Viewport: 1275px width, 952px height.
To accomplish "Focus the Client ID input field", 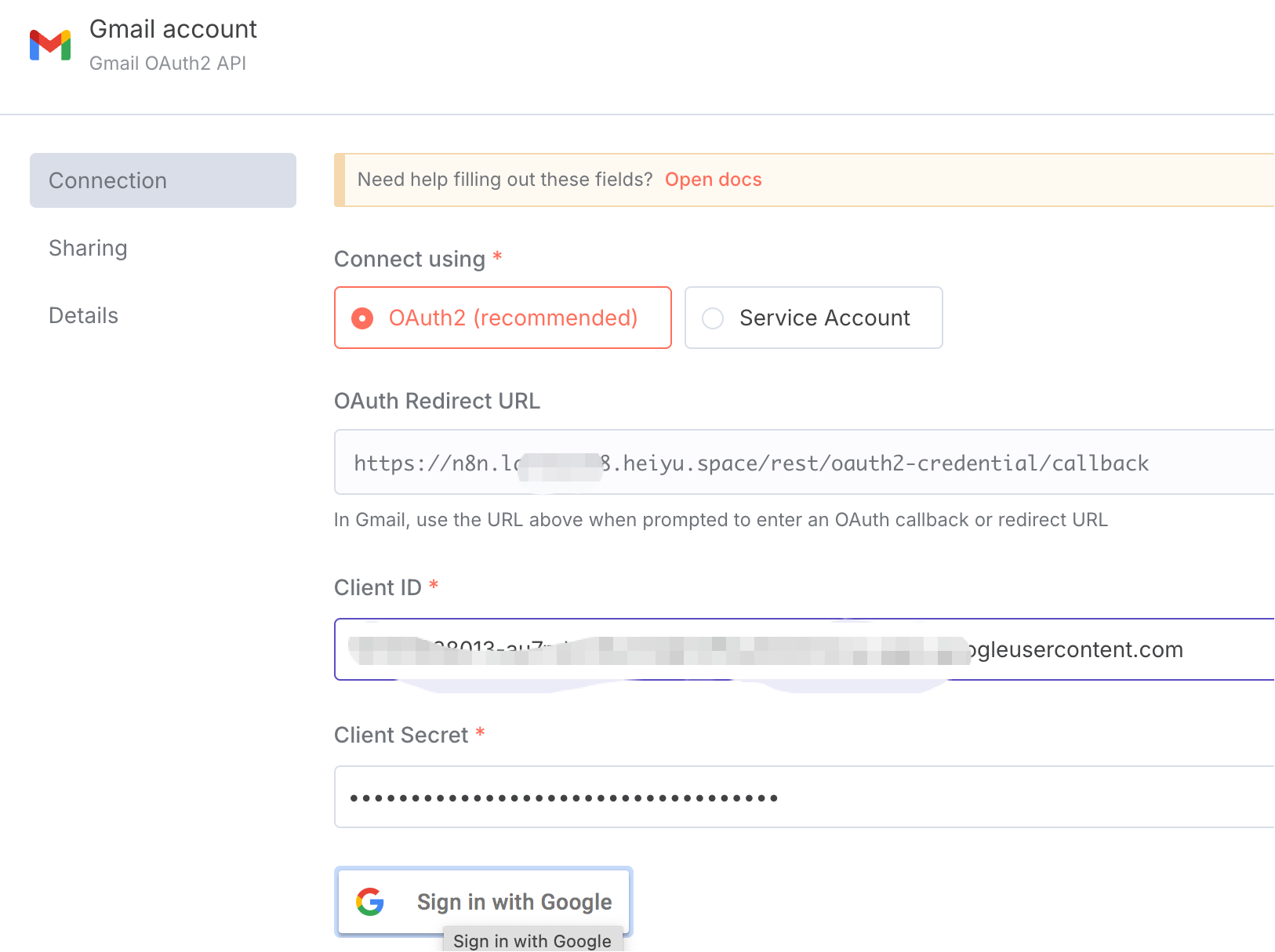I will point(805,649).
